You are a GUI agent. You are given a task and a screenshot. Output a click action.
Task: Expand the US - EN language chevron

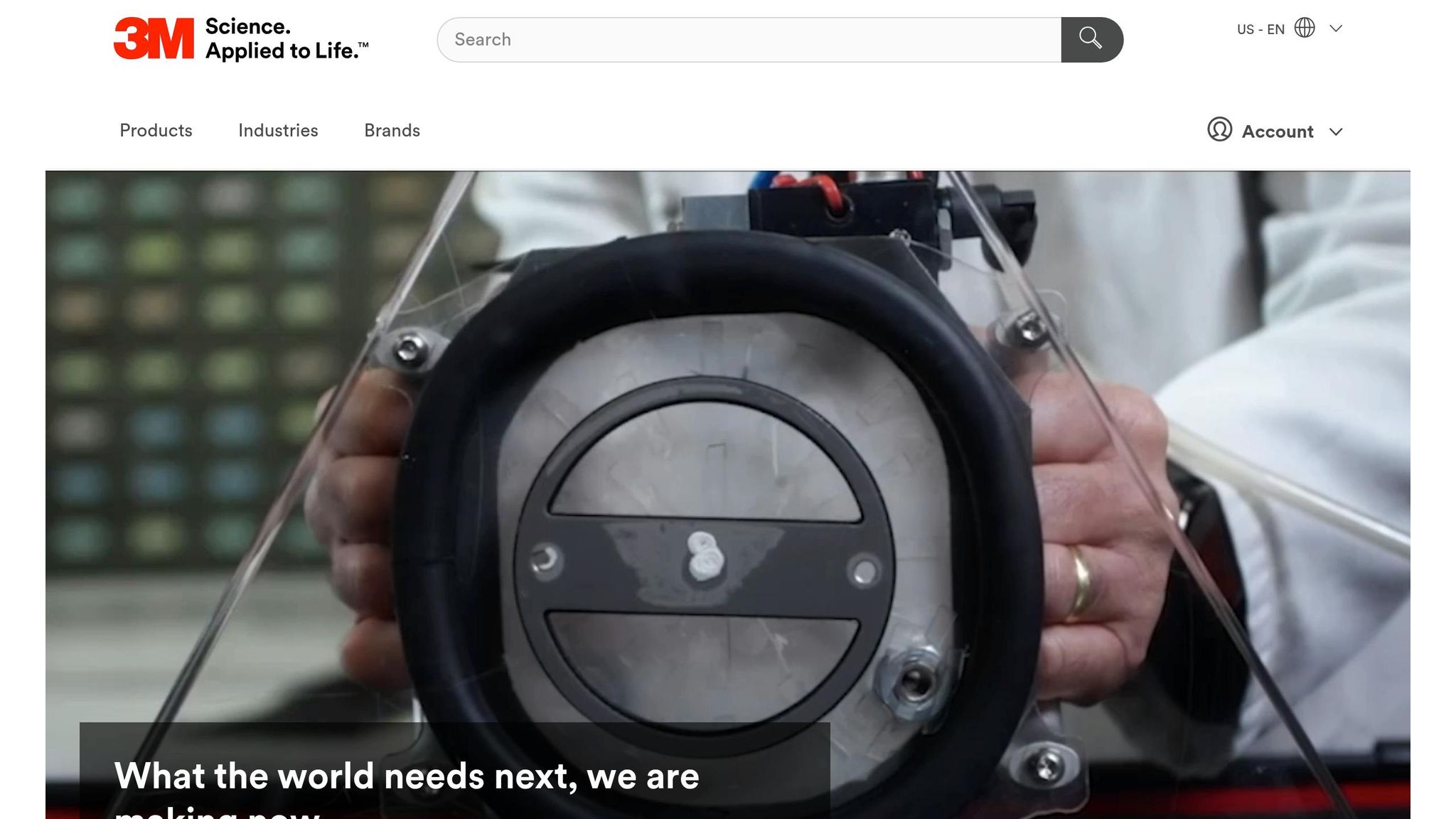[1336, 28]
